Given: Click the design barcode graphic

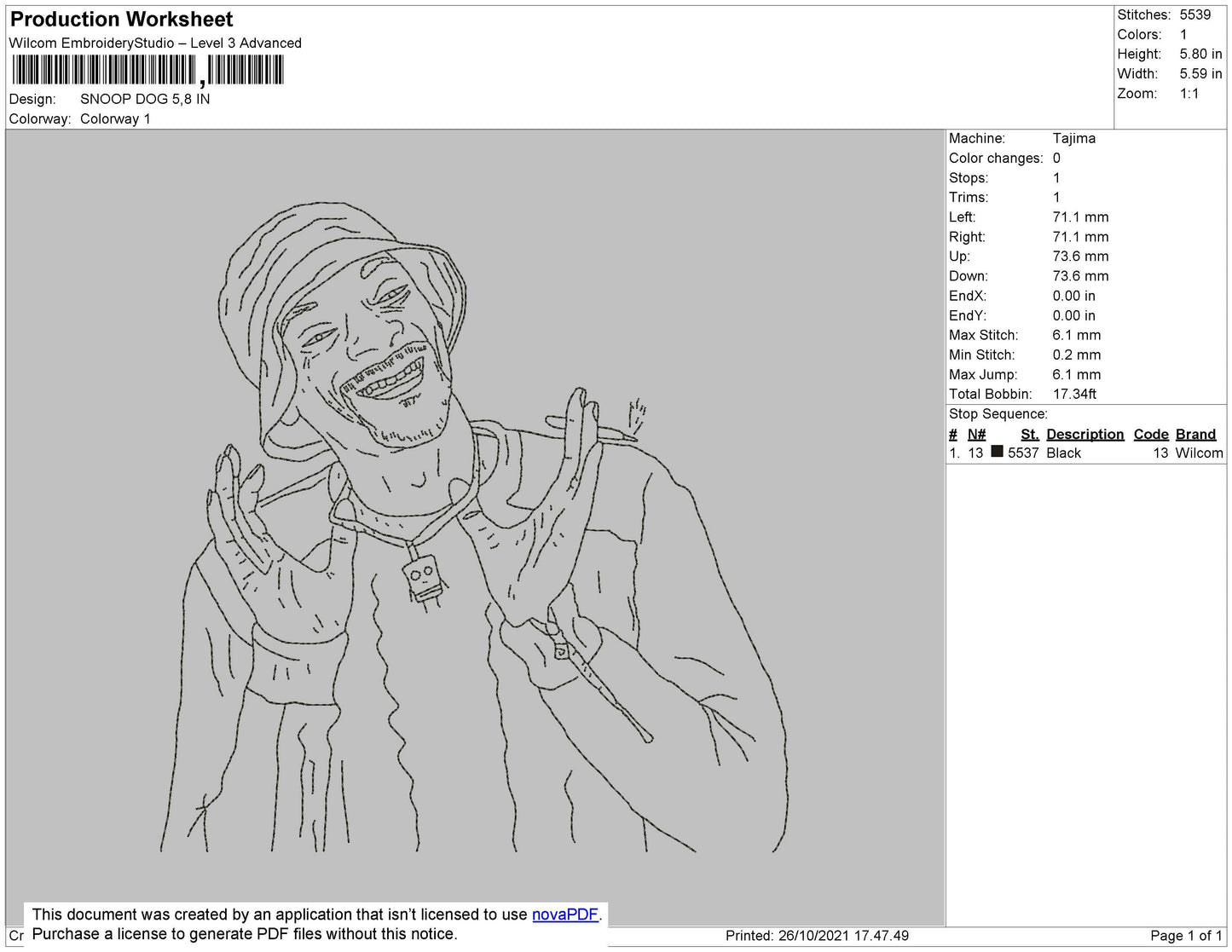Looking at the screenshot, I should click(147, 70).
